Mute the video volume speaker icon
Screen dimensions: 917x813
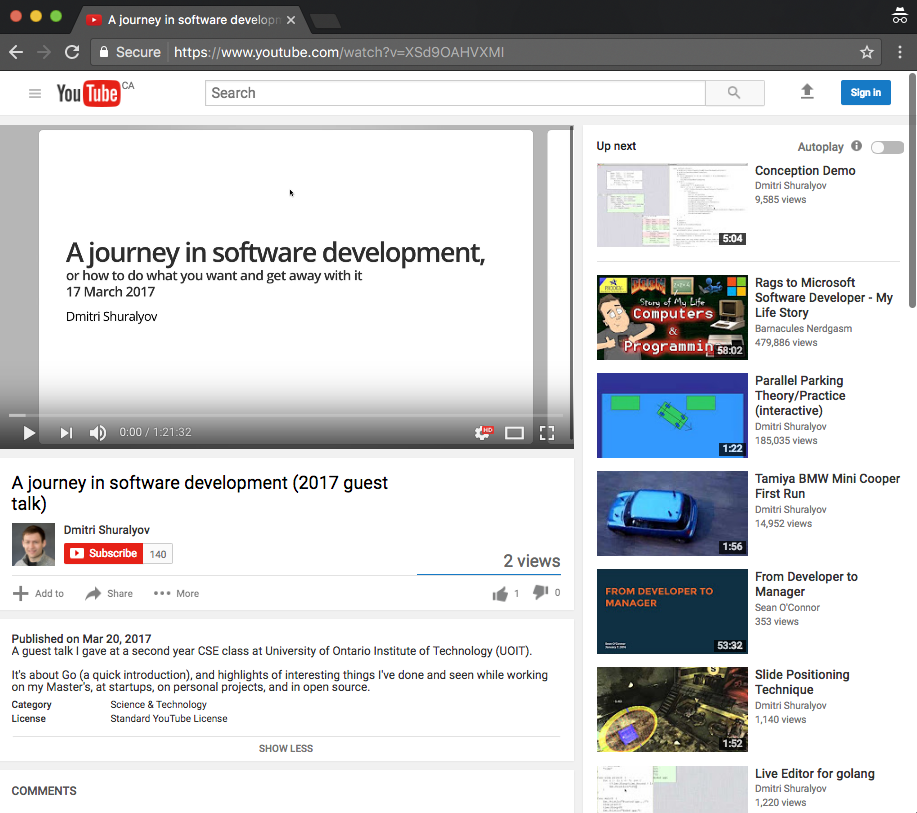(98, 433)
